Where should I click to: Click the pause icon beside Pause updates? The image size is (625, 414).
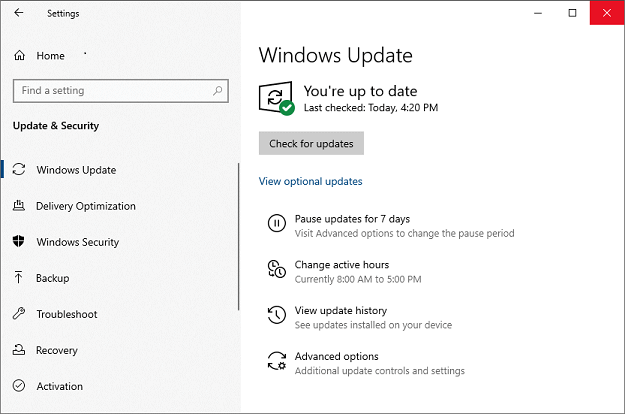(x=276, y=224)
